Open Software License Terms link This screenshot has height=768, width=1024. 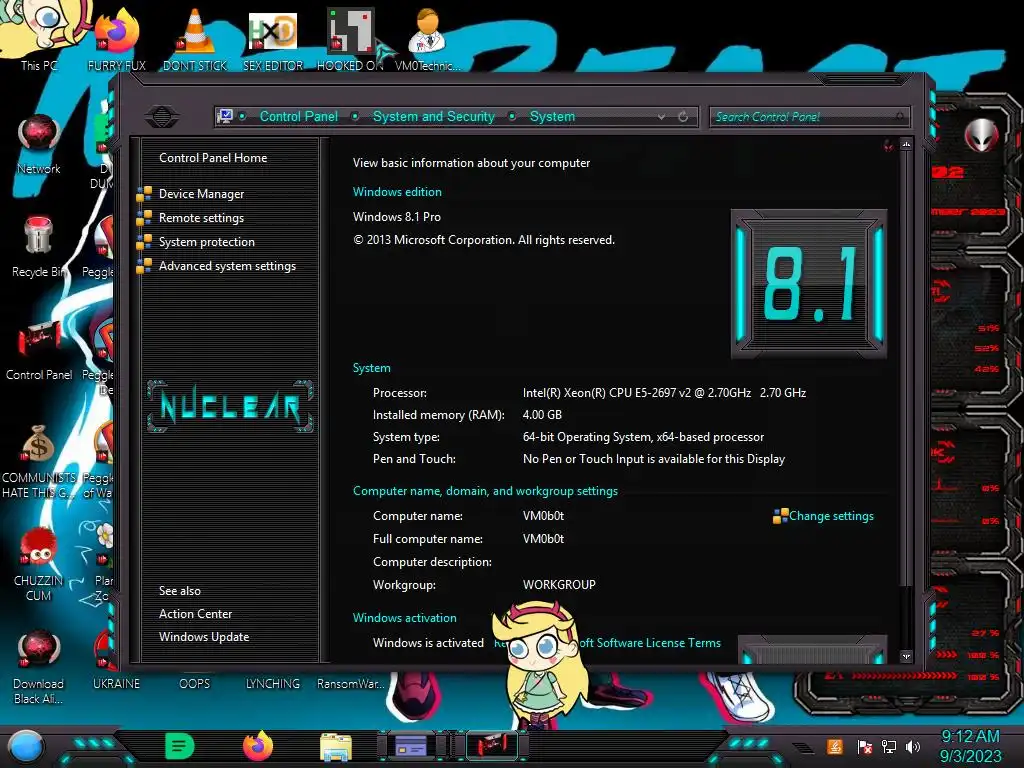(x=651, y=643)
